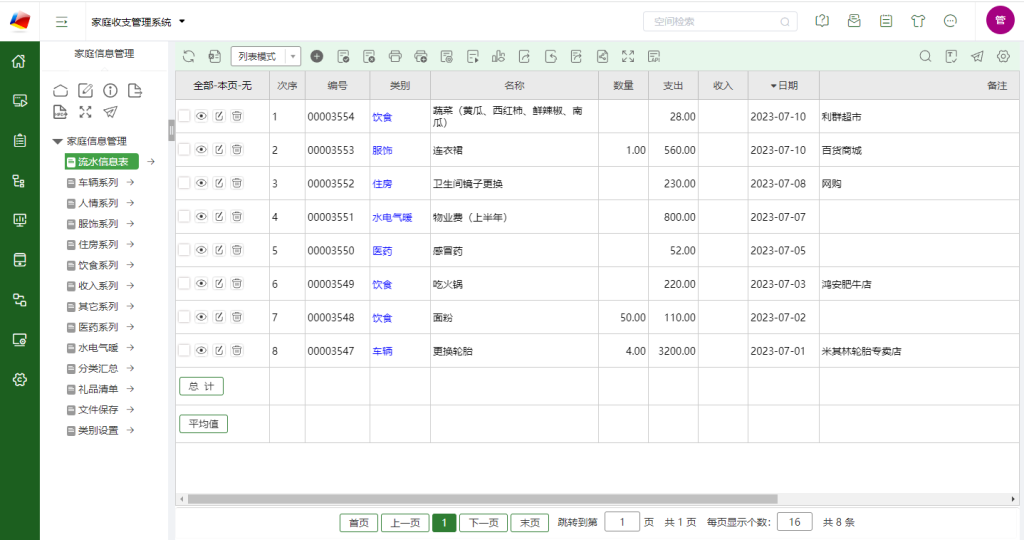
Task: Open the chat bubble icon in the top bar
Action: coord(950,21)
